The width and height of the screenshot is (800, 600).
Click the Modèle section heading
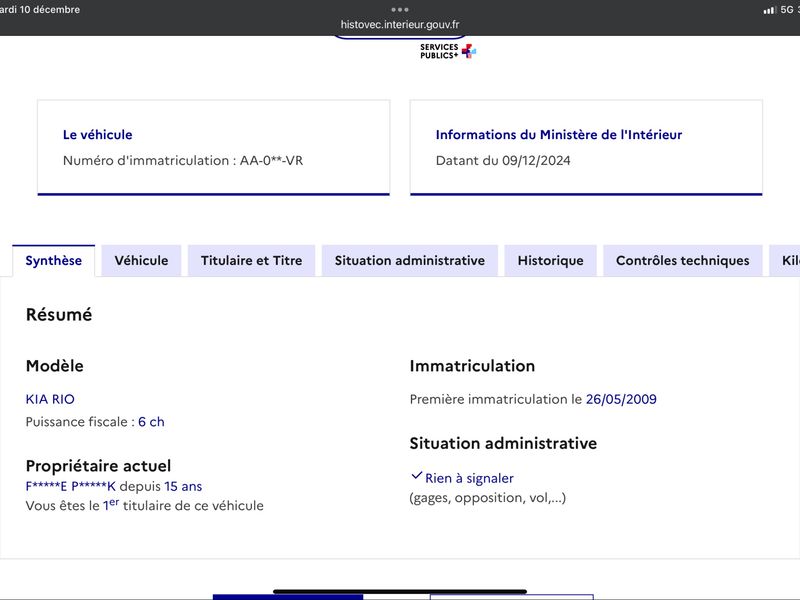pyautogui.click(x=55, y=366)
